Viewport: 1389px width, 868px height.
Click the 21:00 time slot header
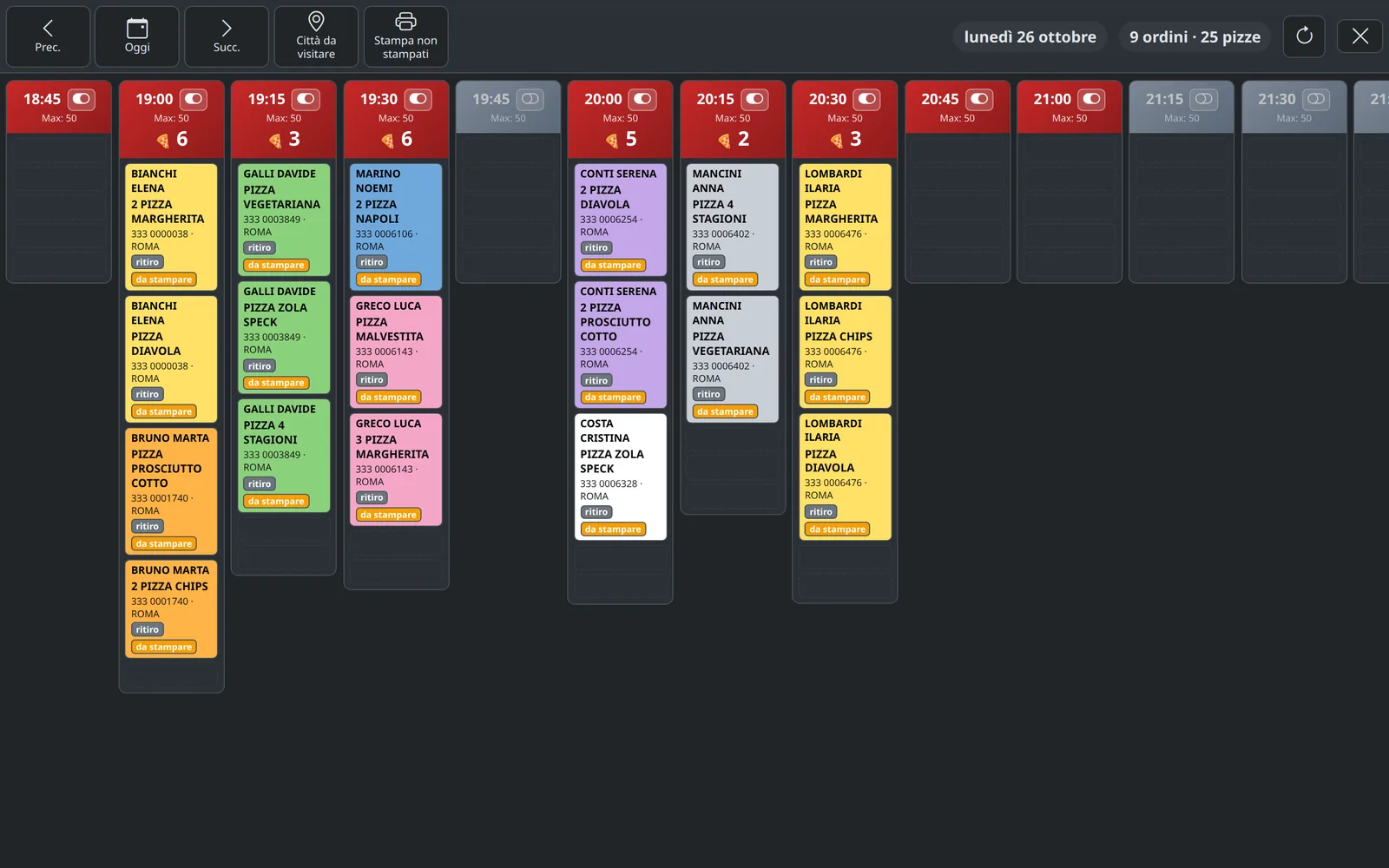(x=1069, y=107)
